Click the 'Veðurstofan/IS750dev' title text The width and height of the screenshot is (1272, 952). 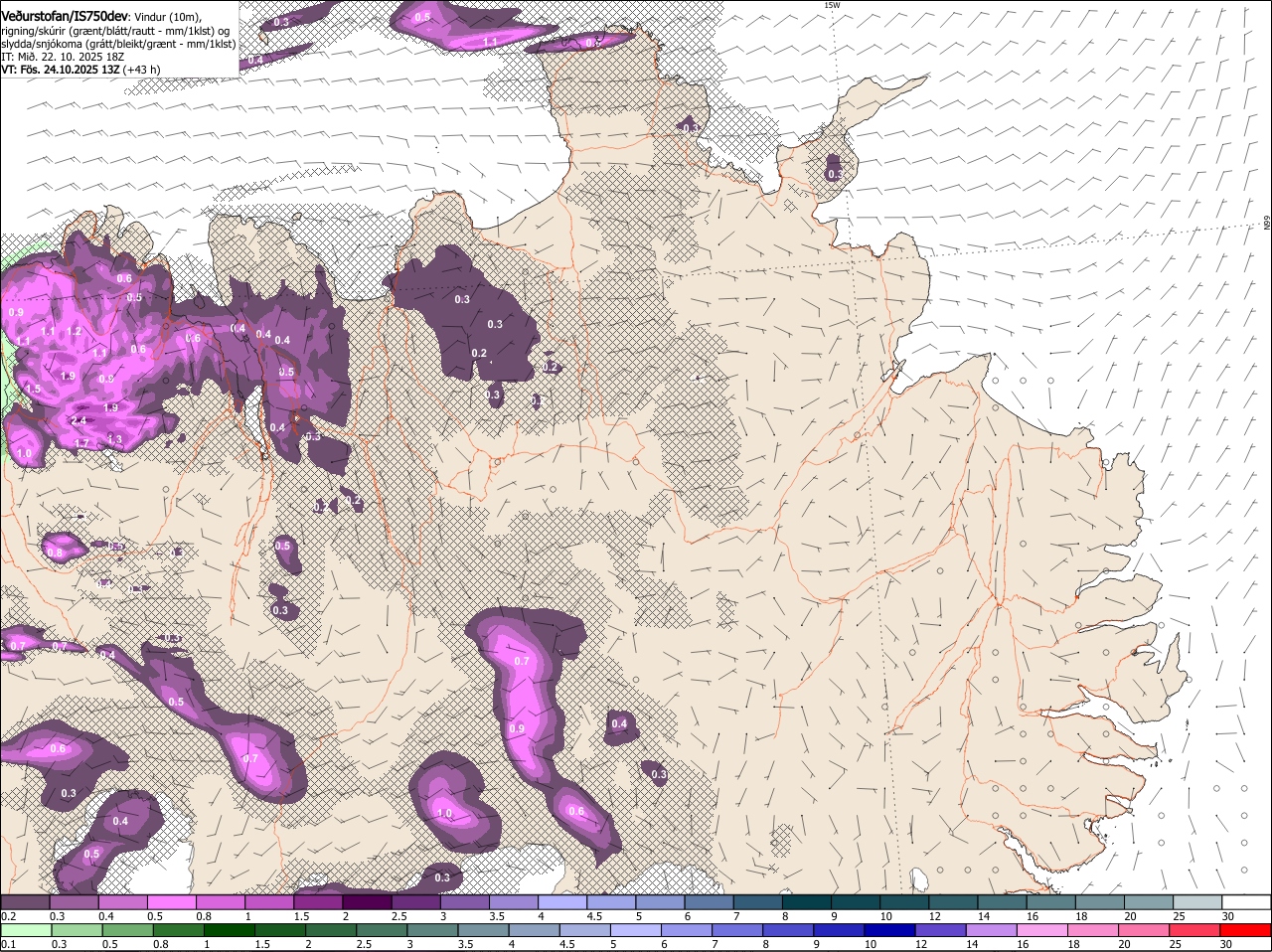pos(65,17)
